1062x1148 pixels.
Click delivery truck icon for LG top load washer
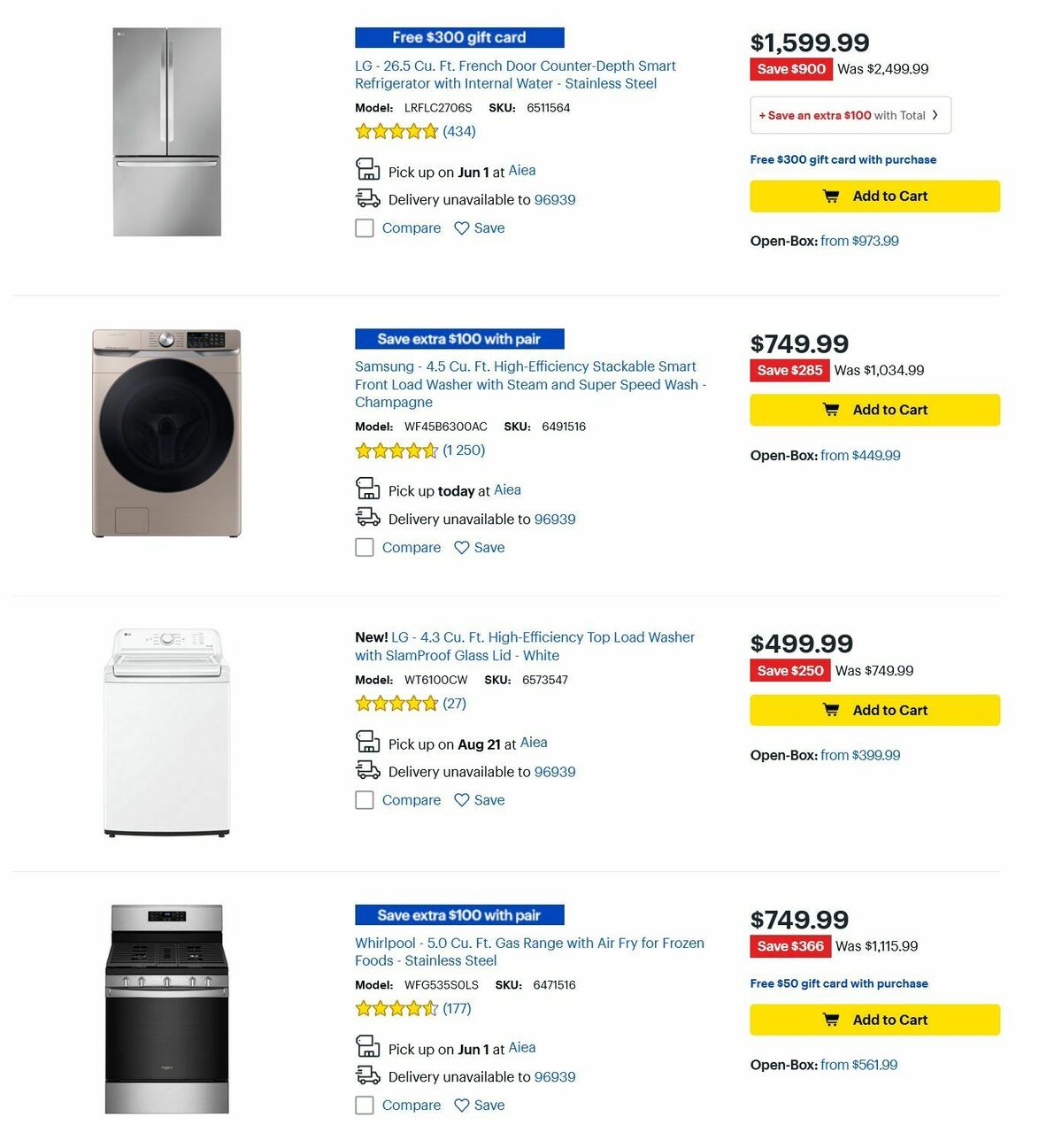coord(367,770)
